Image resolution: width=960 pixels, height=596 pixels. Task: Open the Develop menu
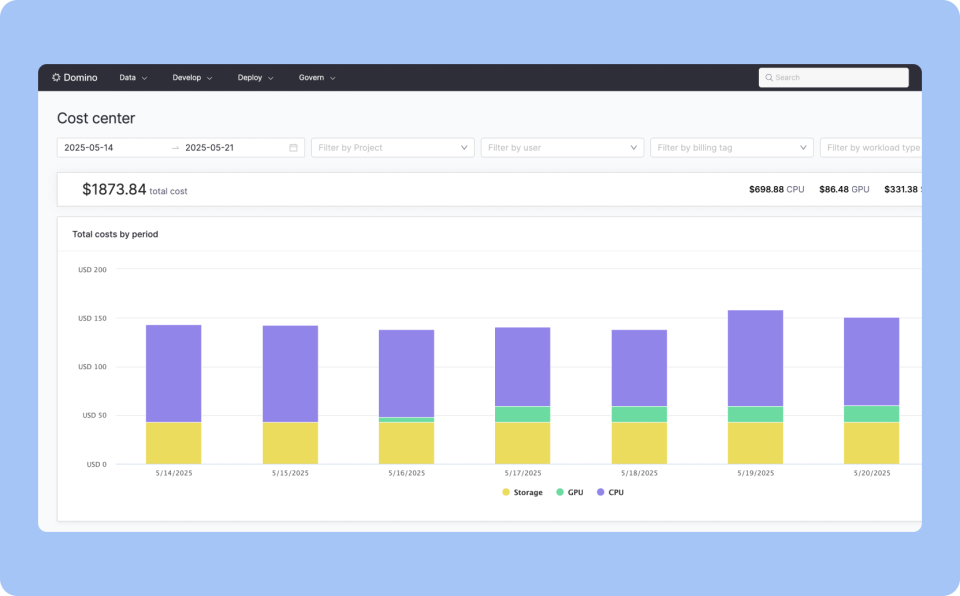point(192,77)
